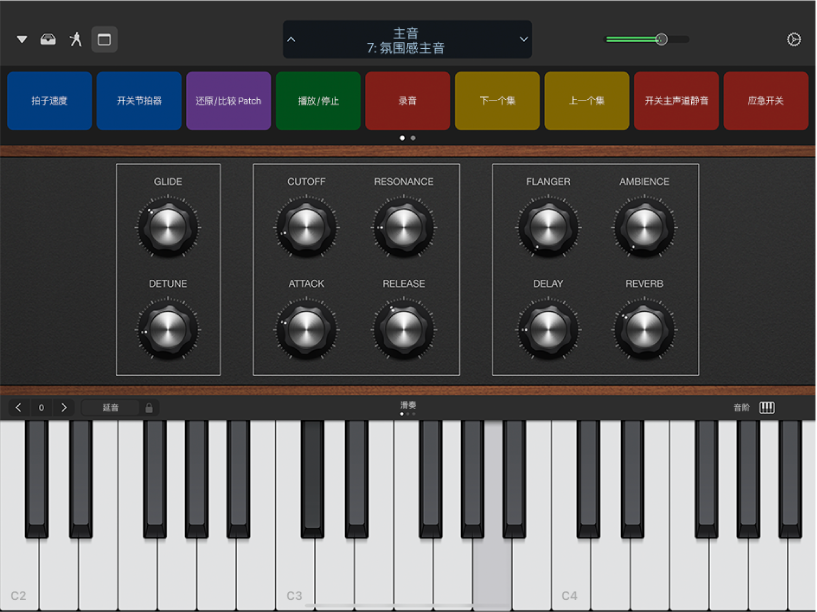
Task: Play the C4 white key
Action: pos(570,573)
